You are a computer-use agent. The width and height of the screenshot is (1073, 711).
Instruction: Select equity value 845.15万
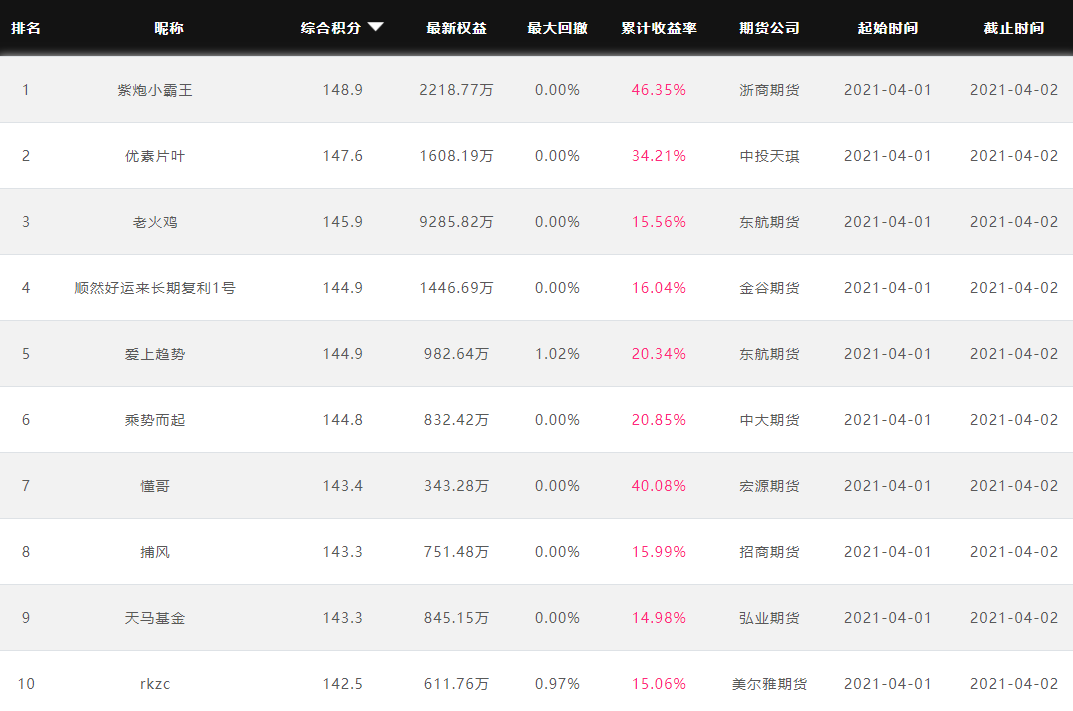pos(456,619)
